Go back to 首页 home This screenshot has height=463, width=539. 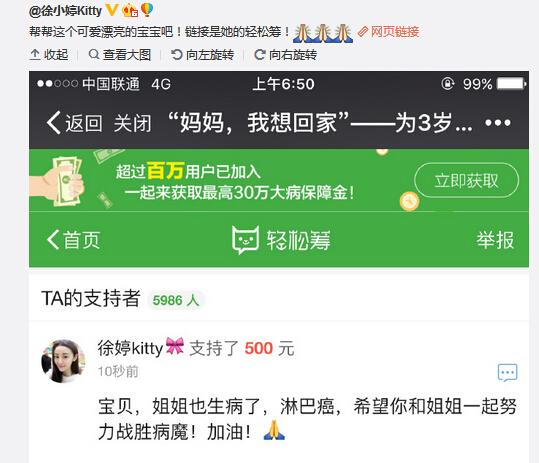coord(73,239)
